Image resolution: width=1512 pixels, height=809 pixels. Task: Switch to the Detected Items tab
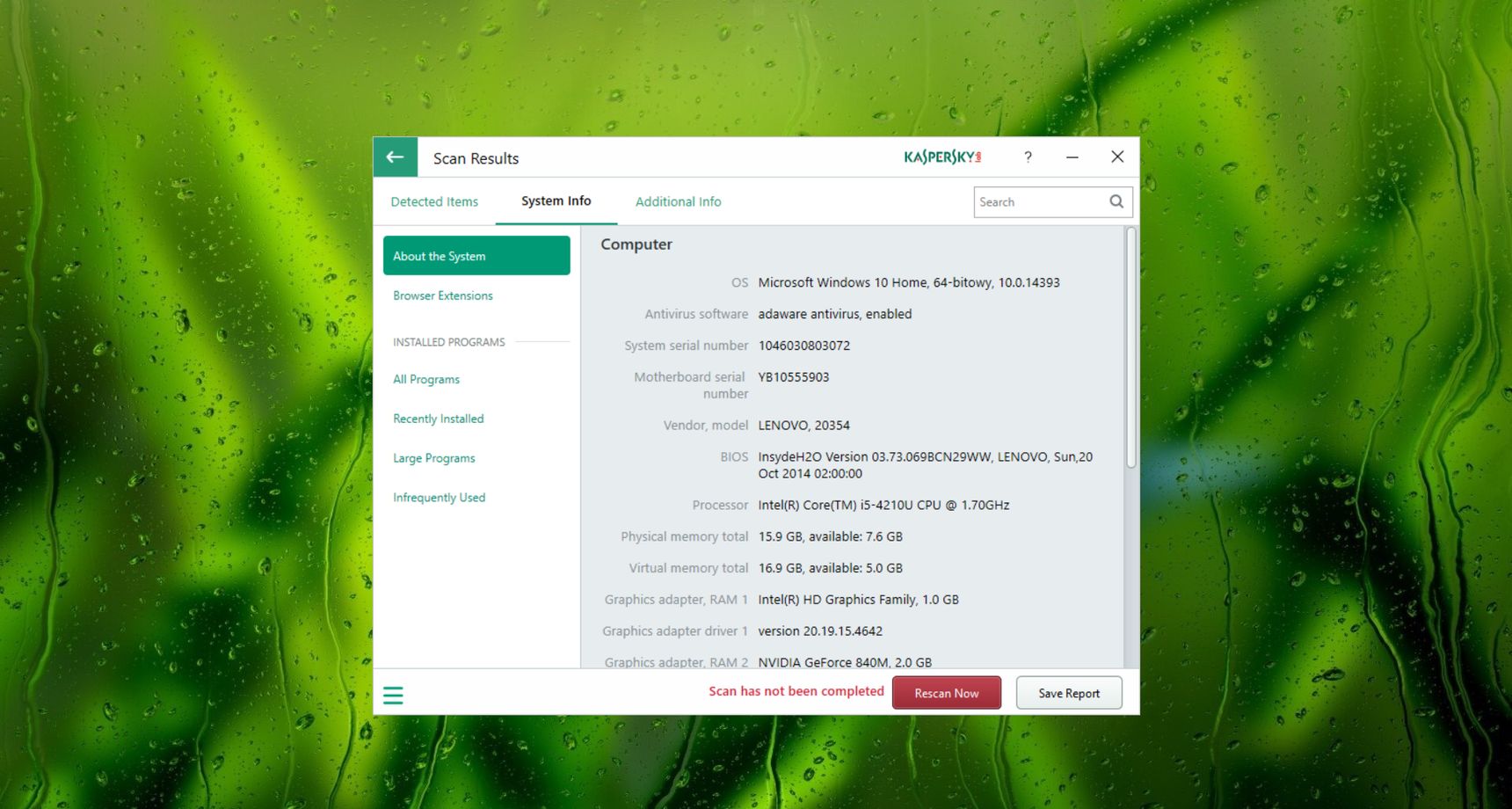[434, 201]
